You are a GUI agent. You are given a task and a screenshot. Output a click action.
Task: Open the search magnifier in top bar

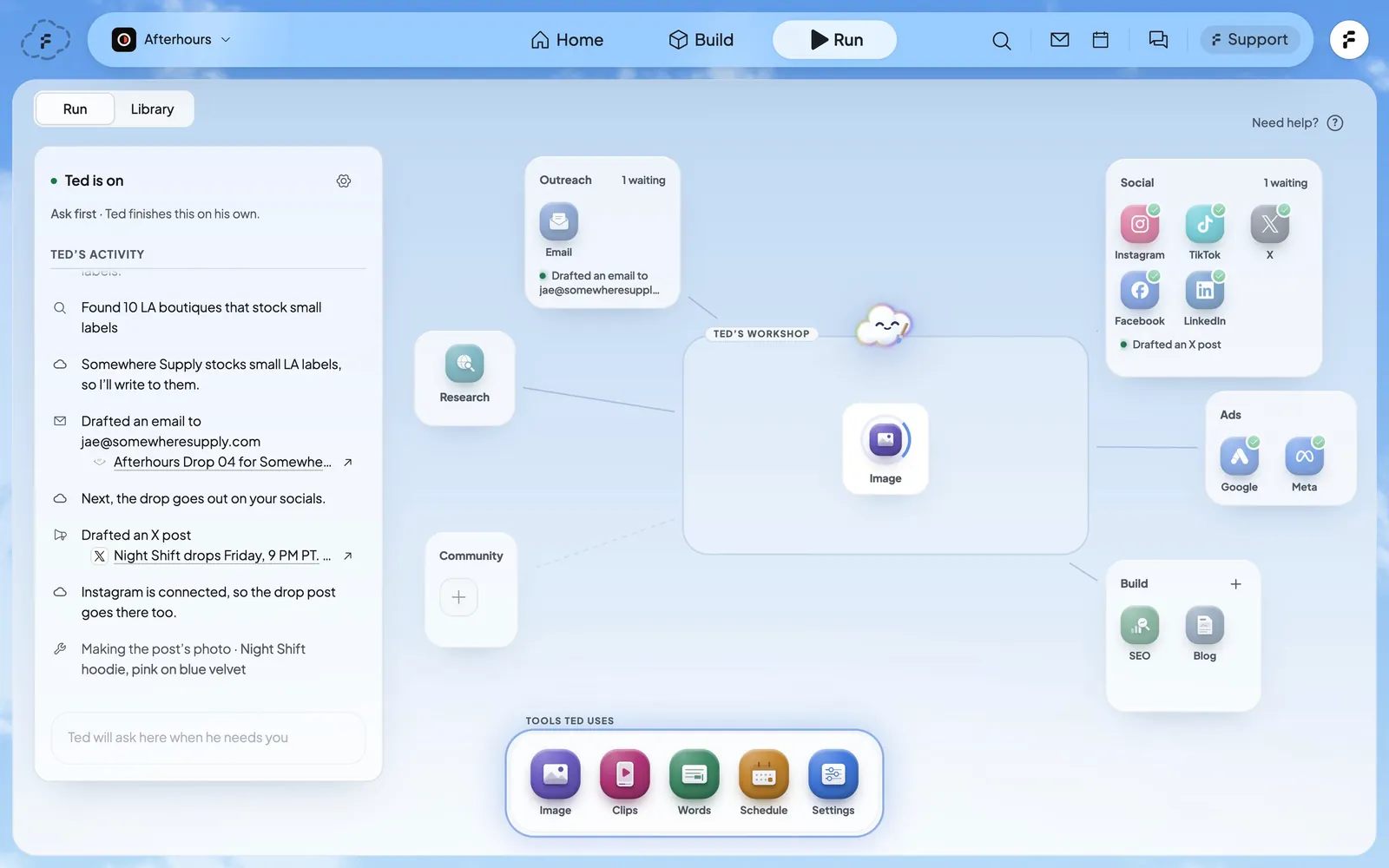click(1001, 40)
